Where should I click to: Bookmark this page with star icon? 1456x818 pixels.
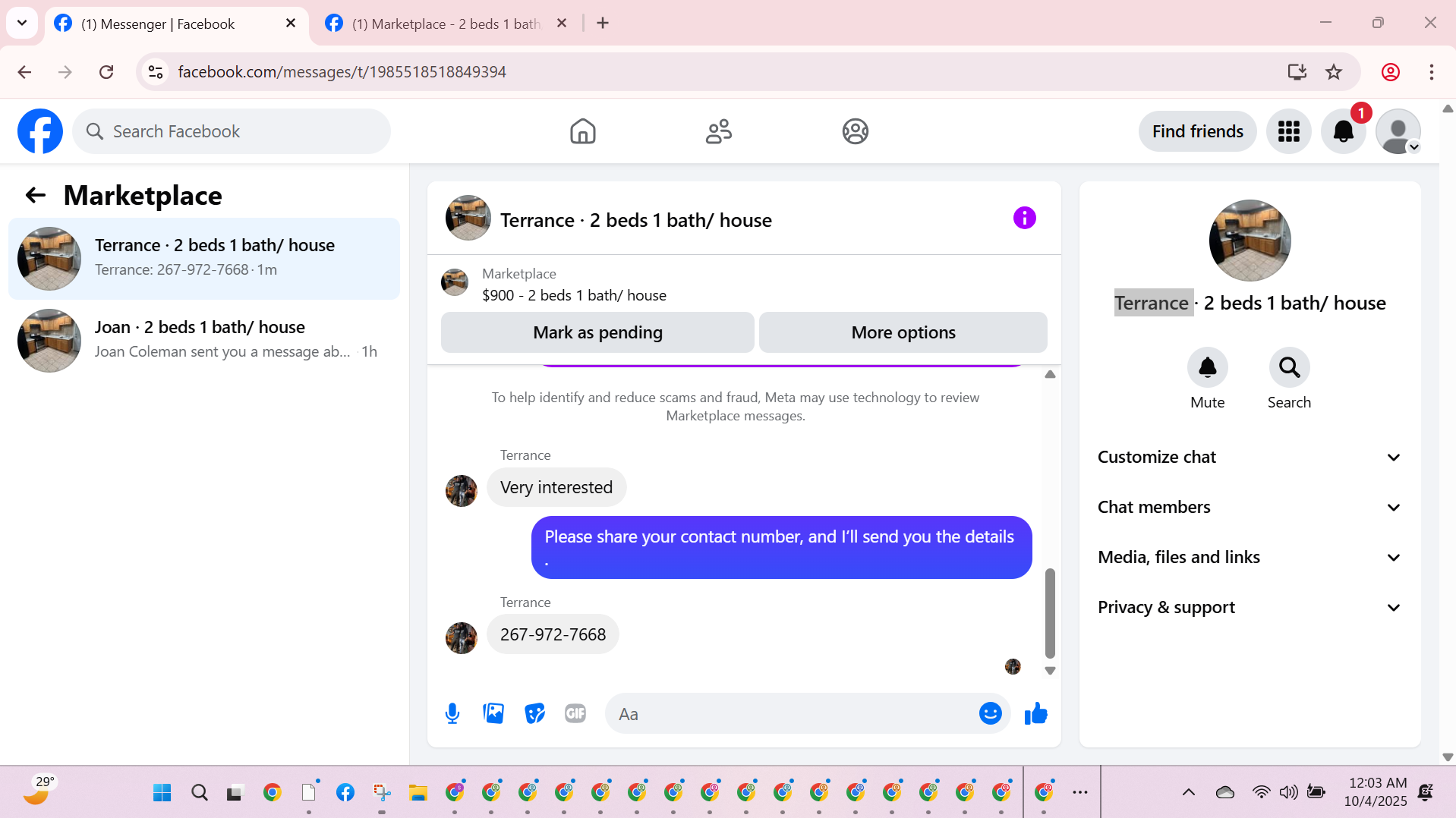pyautogui.click(x=1334, y=72)
